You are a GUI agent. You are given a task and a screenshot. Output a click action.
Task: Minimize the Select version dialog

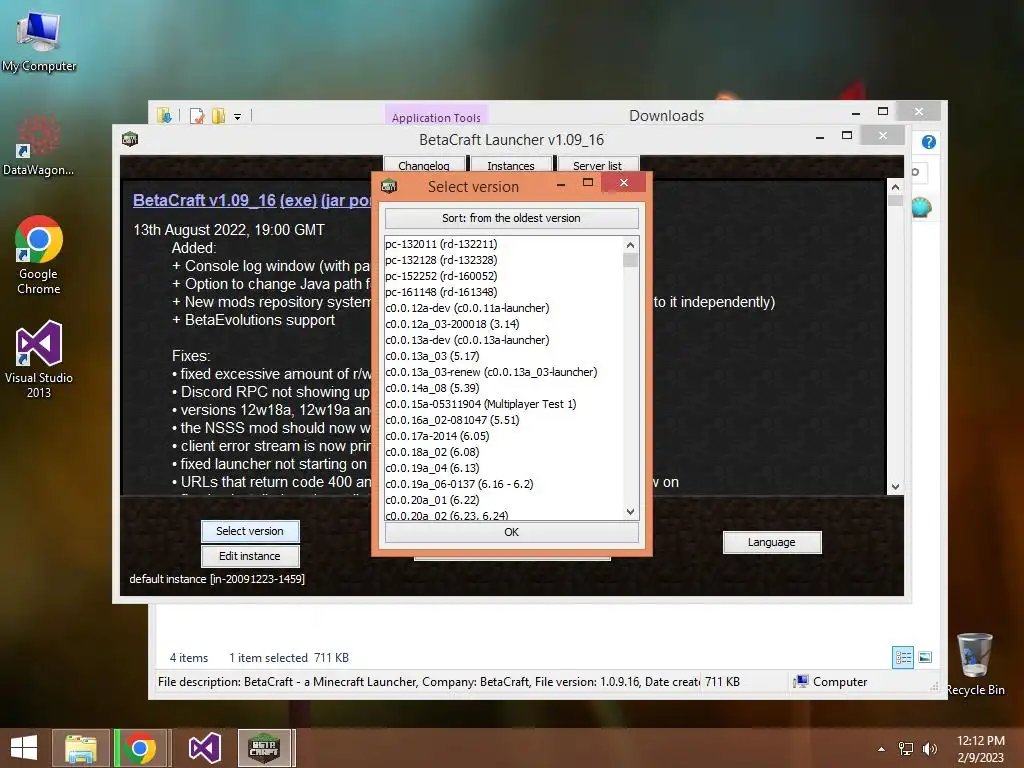[561, 185]
